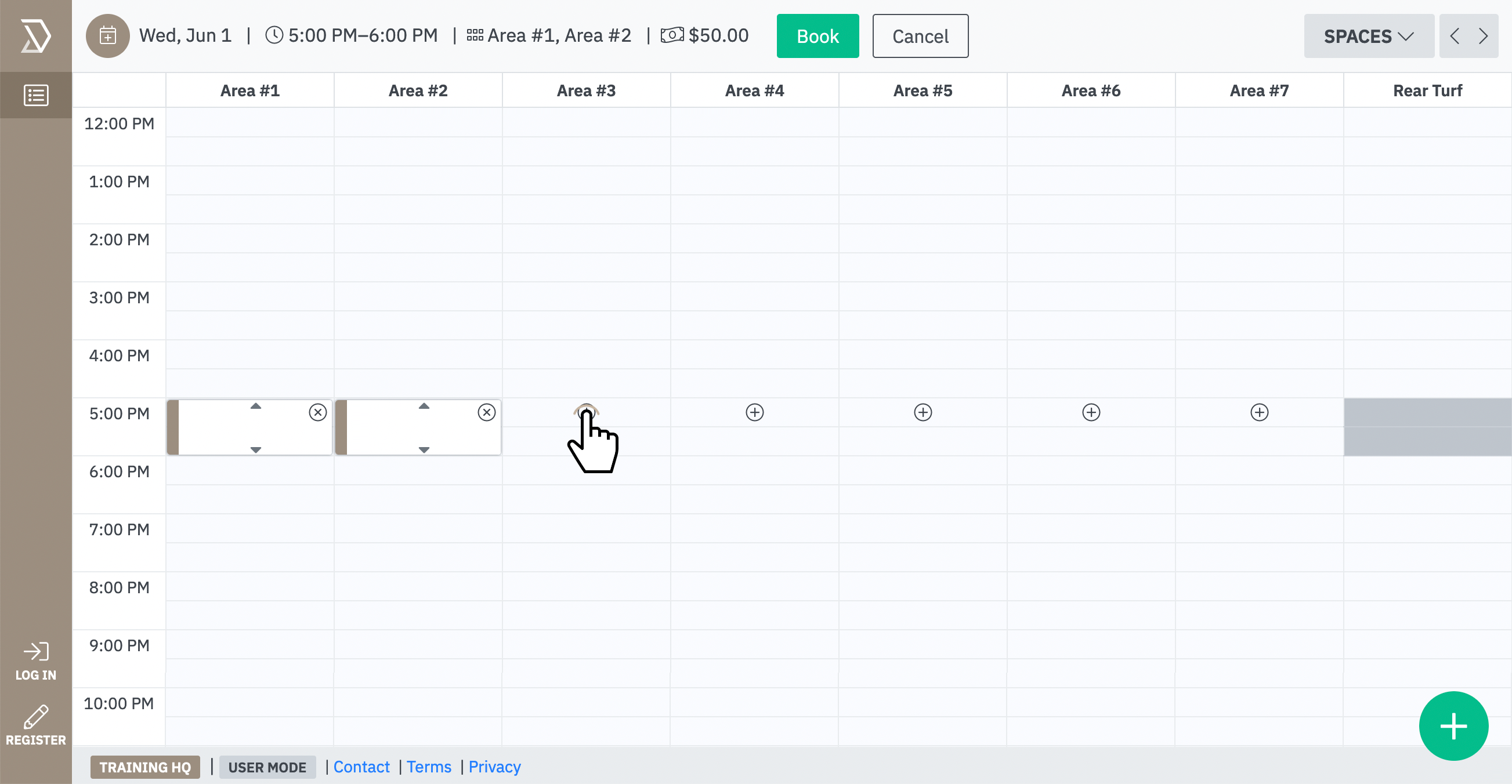
Task: Select the Area #7 column header
Action: tap(1260, 90)
